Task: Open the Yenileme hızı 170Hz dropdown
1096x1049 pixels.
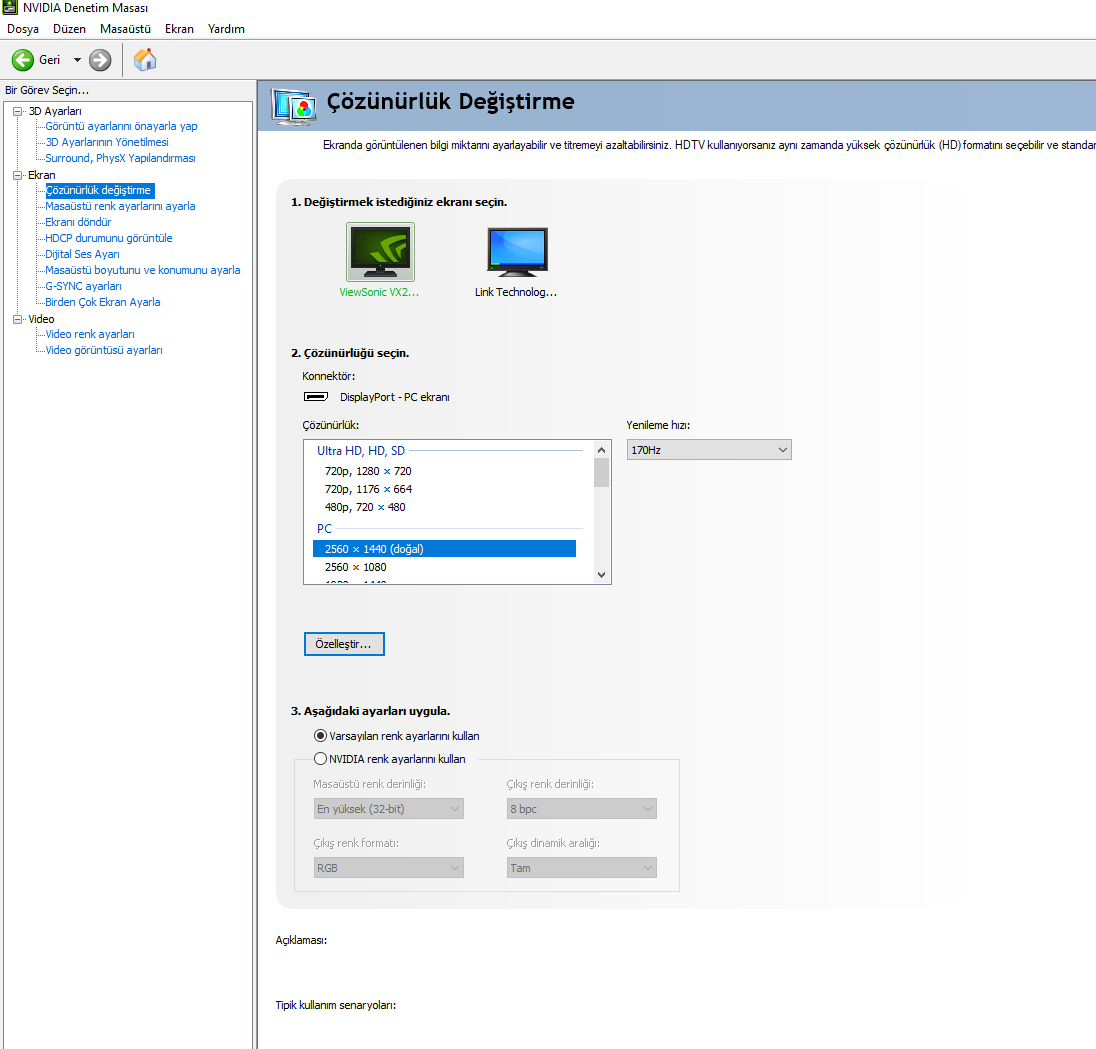Action: point(708,450)
